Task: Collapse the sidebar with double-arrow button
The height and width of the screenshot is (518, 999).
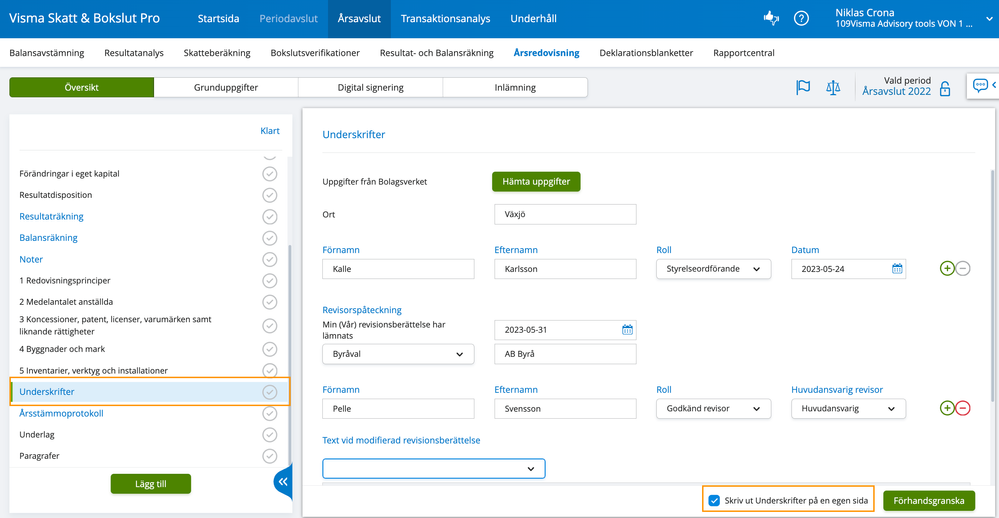Action: click(x=283, y=482)
